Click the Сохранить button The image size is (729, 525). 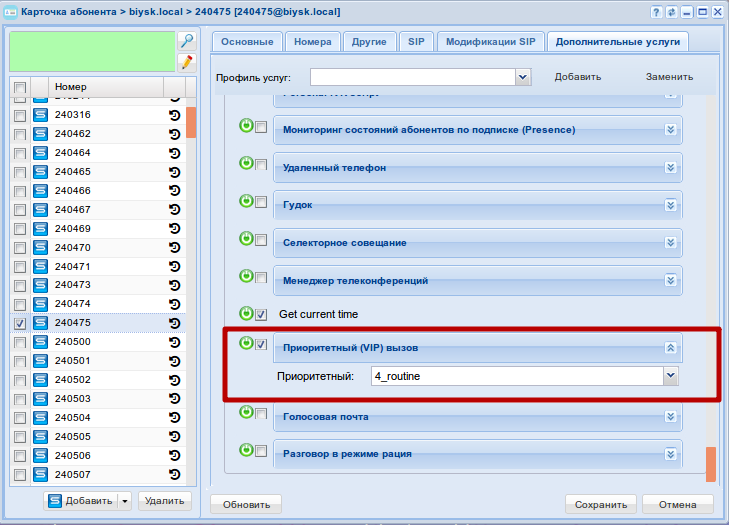601,505
